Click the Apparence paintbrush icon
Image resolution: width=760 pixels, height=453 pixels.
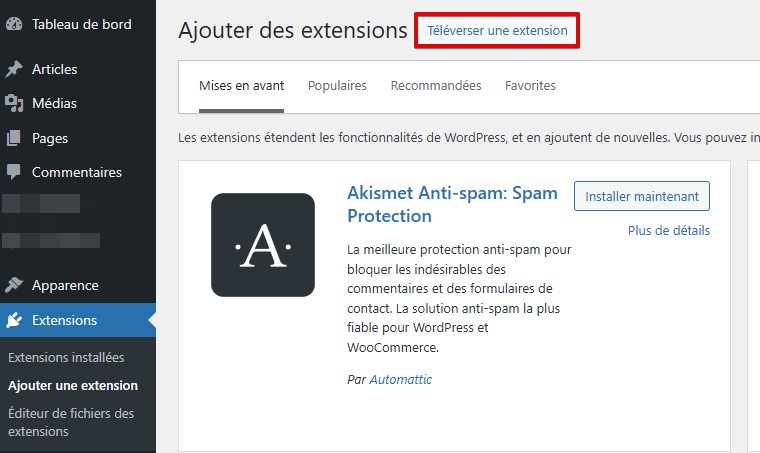coord(14,285)
